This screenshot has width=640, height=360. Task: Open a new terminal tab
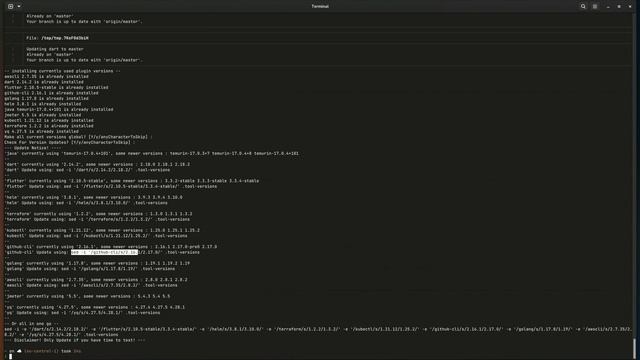coord(11,7)
